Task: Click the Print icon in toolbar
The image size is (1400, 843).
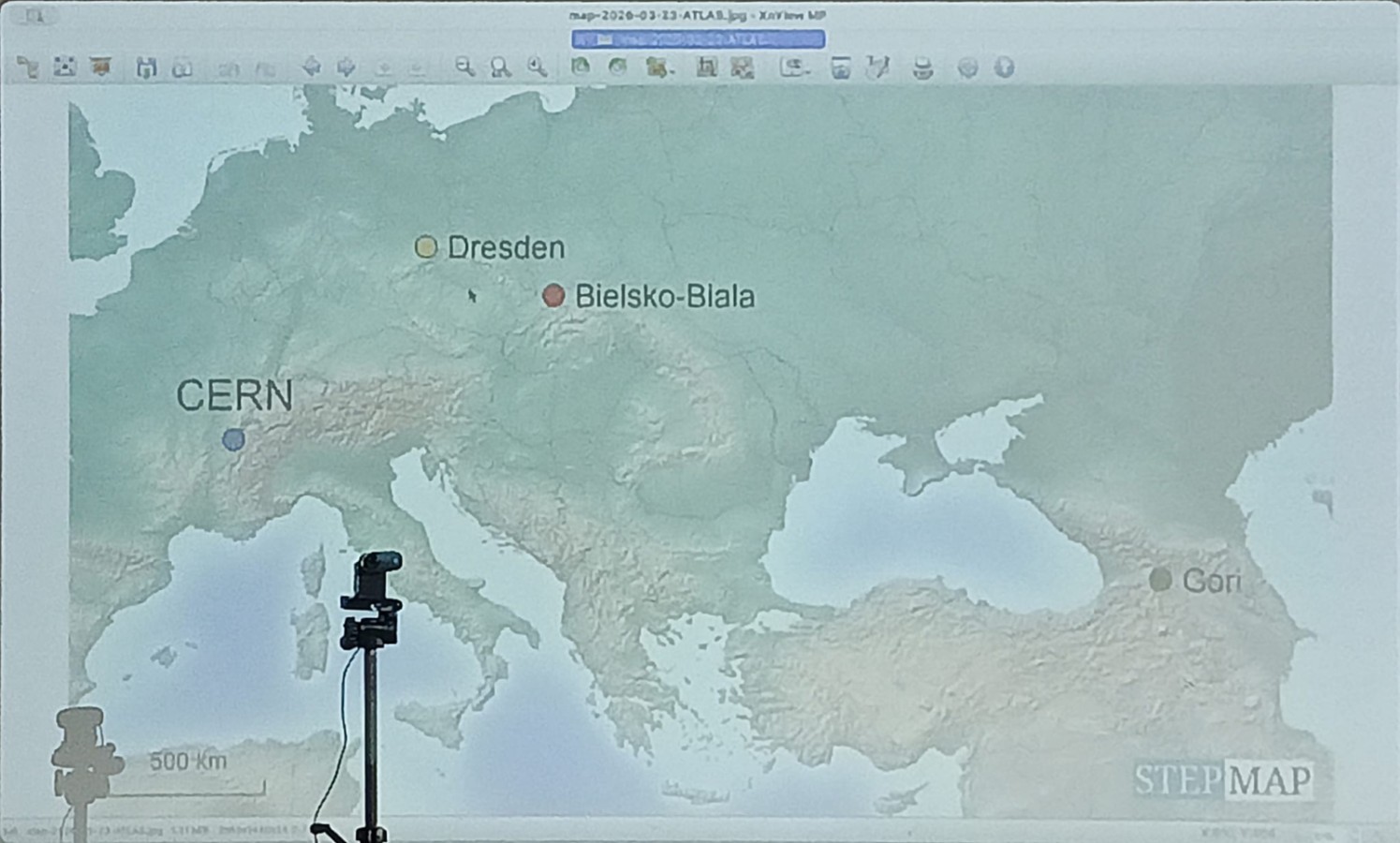Action: click(922, 68)
